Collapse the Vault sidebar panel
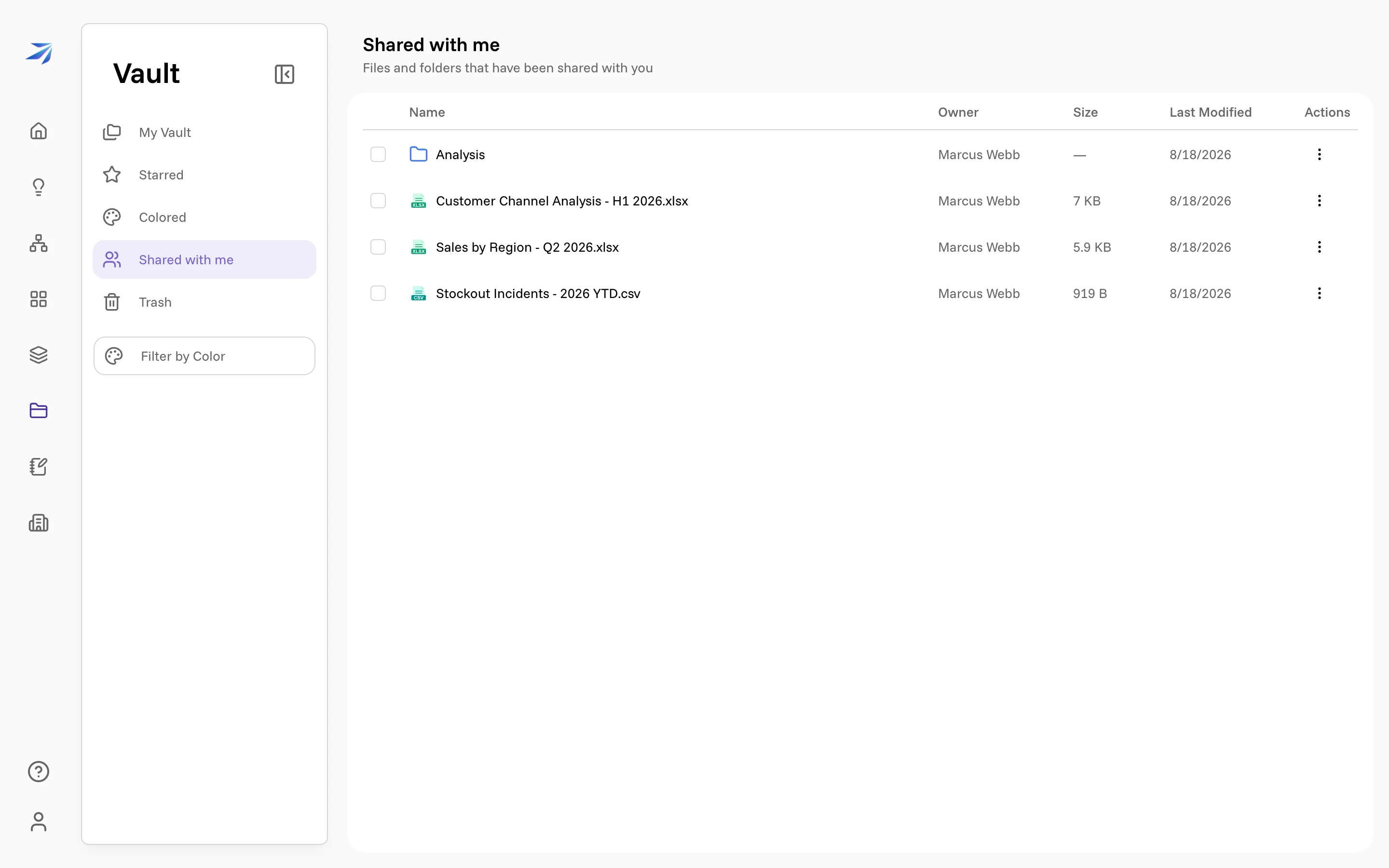Viewport: 1389px width, 868px height. (x=285, y=74)
